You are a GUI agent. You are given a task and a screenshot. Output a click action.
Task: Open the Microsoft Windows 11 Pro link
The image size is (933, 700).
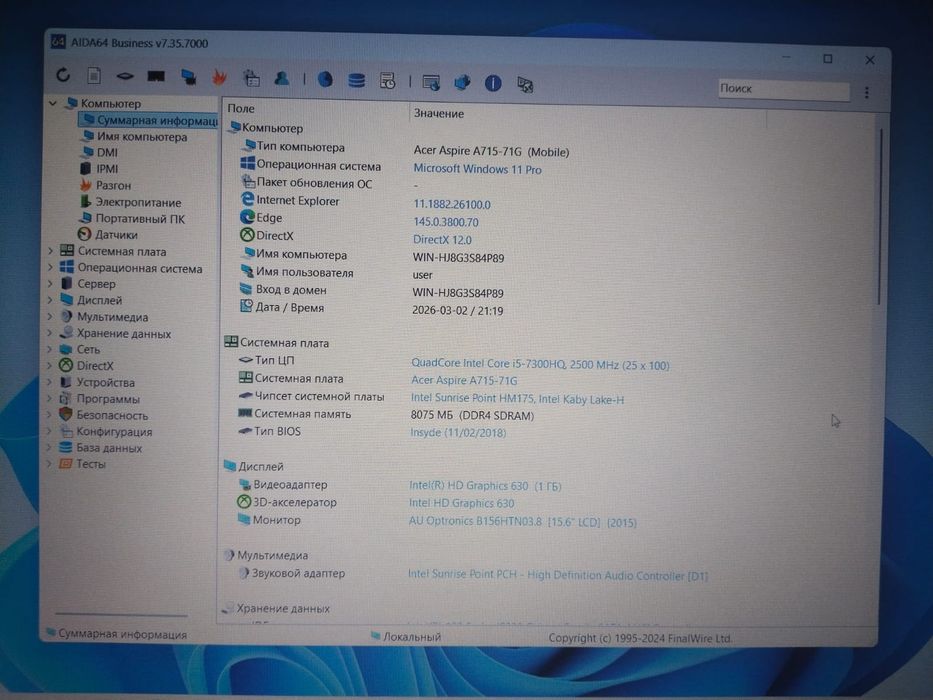[x=477, y=169]
